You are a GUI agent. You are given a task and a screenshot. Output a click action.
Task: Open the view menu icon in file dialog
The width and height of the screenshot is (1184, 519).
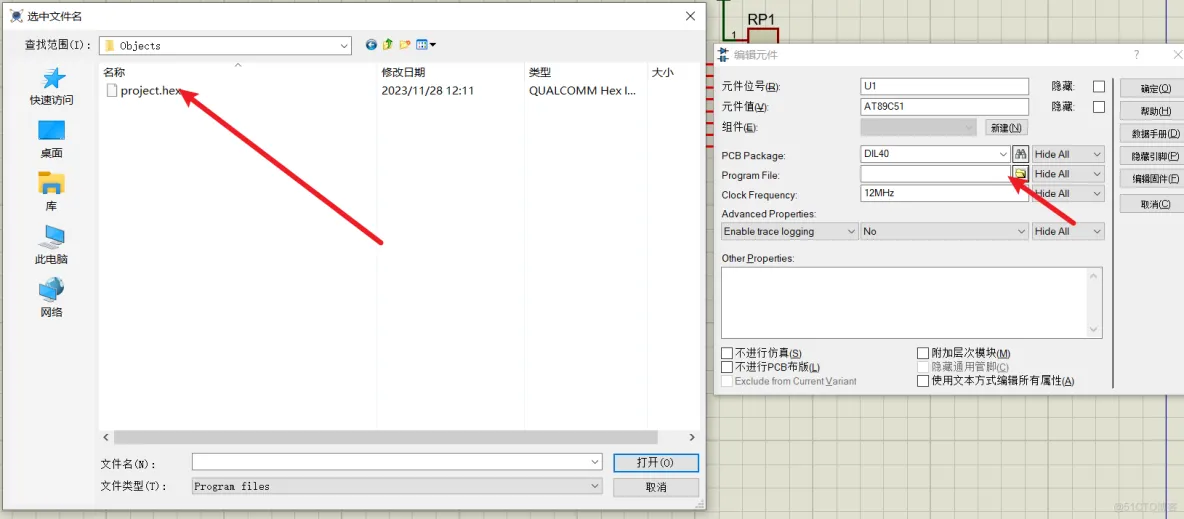tap(427, 45)
